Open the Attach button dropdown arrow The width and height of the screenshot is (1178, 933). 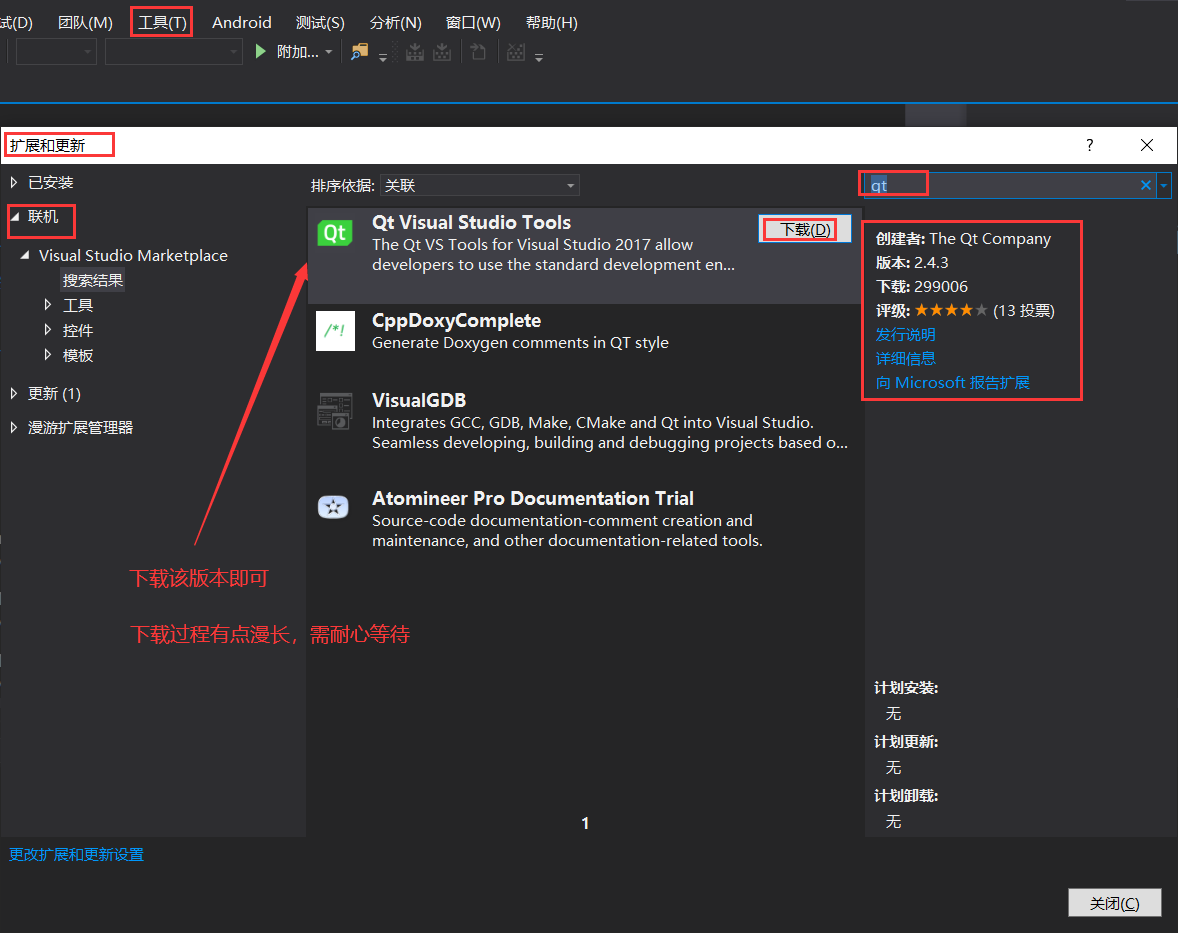328,52
